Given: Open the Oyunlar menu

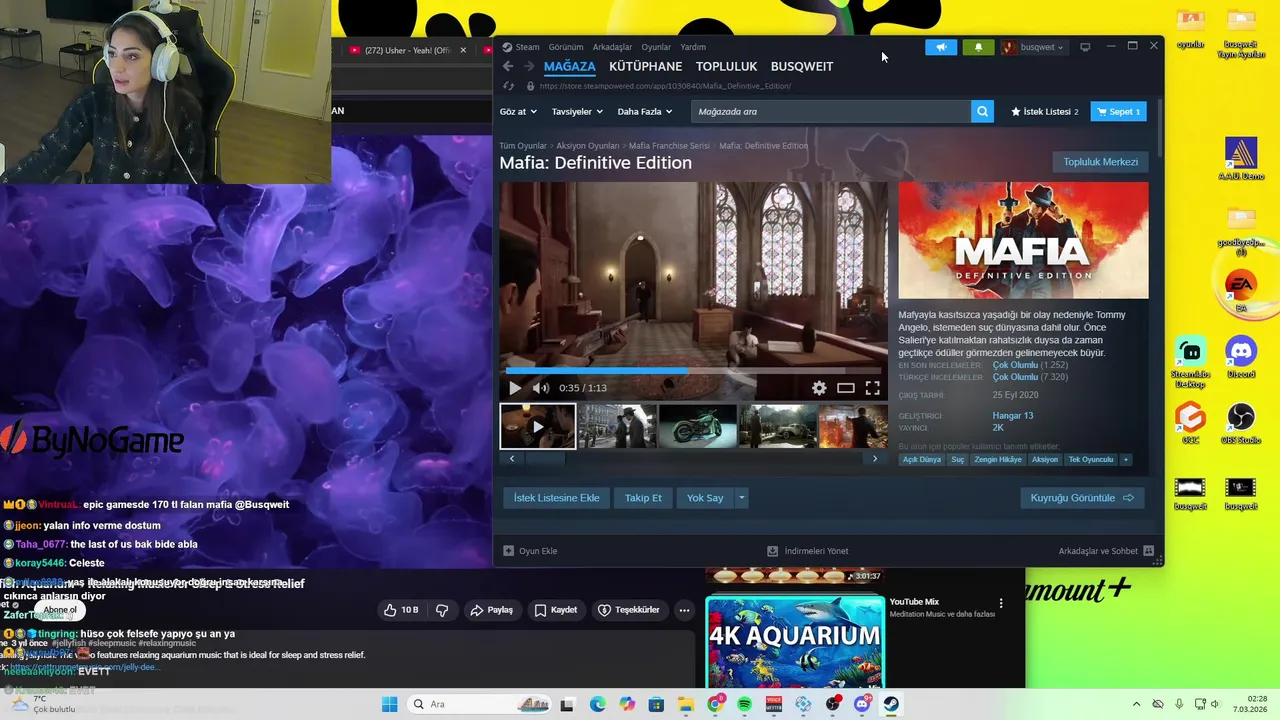Looking at the screenshot, I should pos(656,47).
